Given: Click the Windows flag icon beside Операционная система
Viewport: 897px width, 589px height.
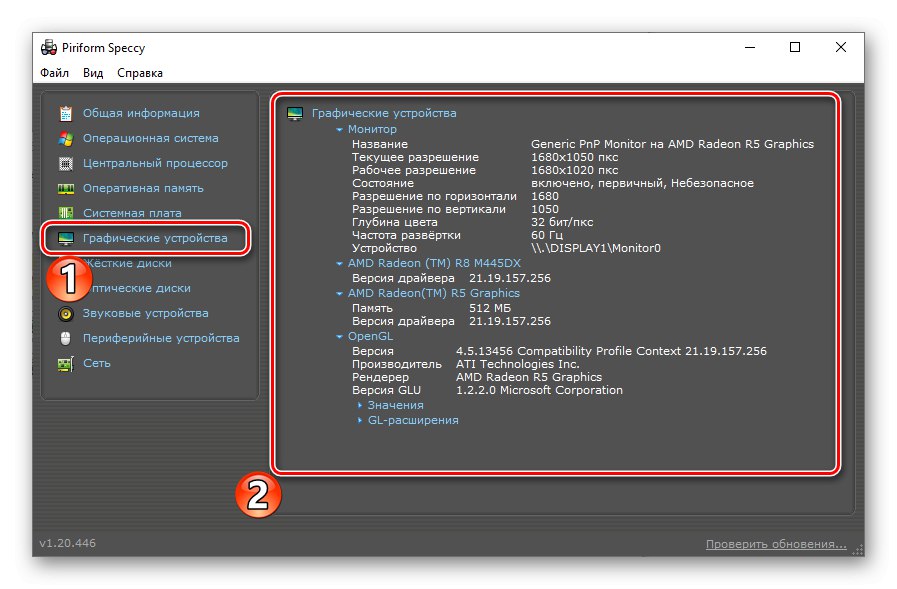Looking at the screenshot, I should [66, 138].
